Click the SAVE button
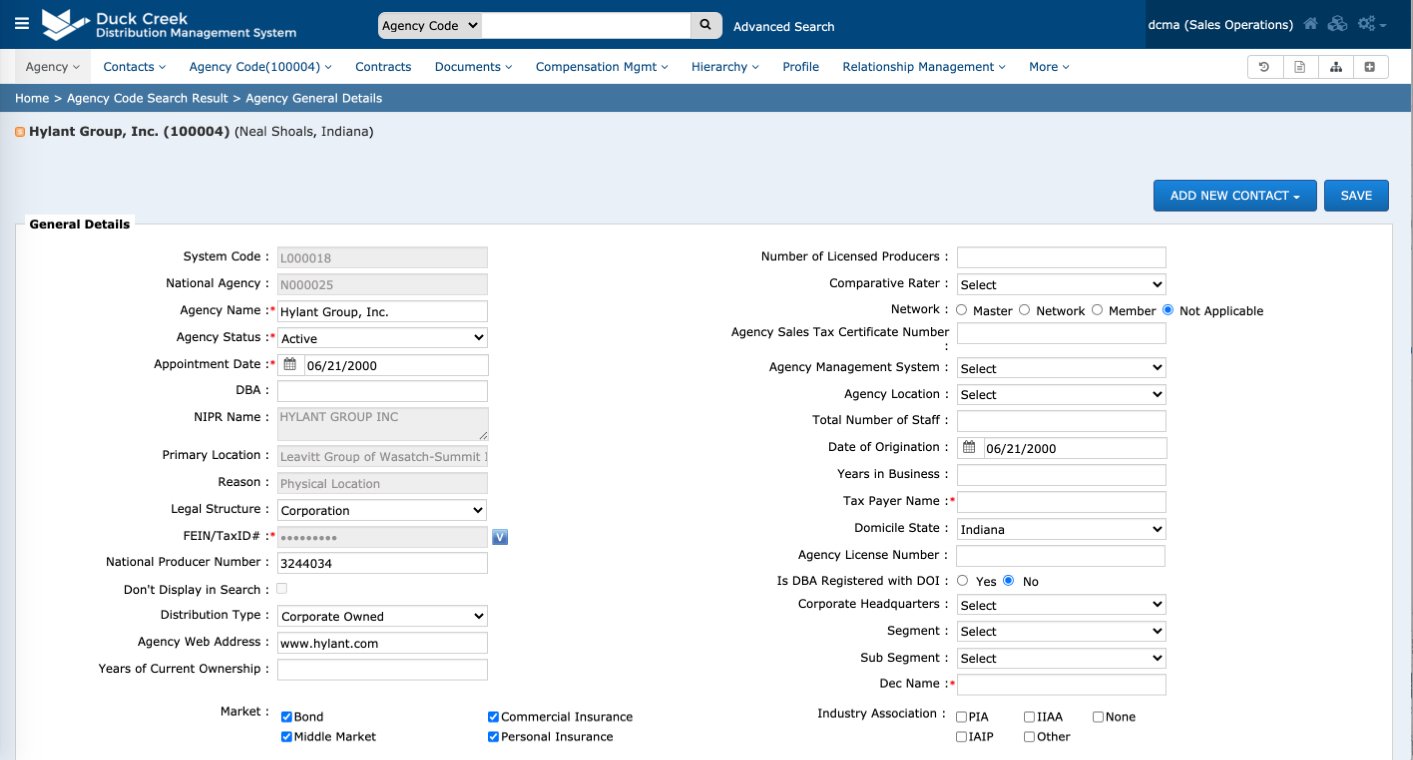Viewport: 1413px width, 760px height. coord(1356,195)
